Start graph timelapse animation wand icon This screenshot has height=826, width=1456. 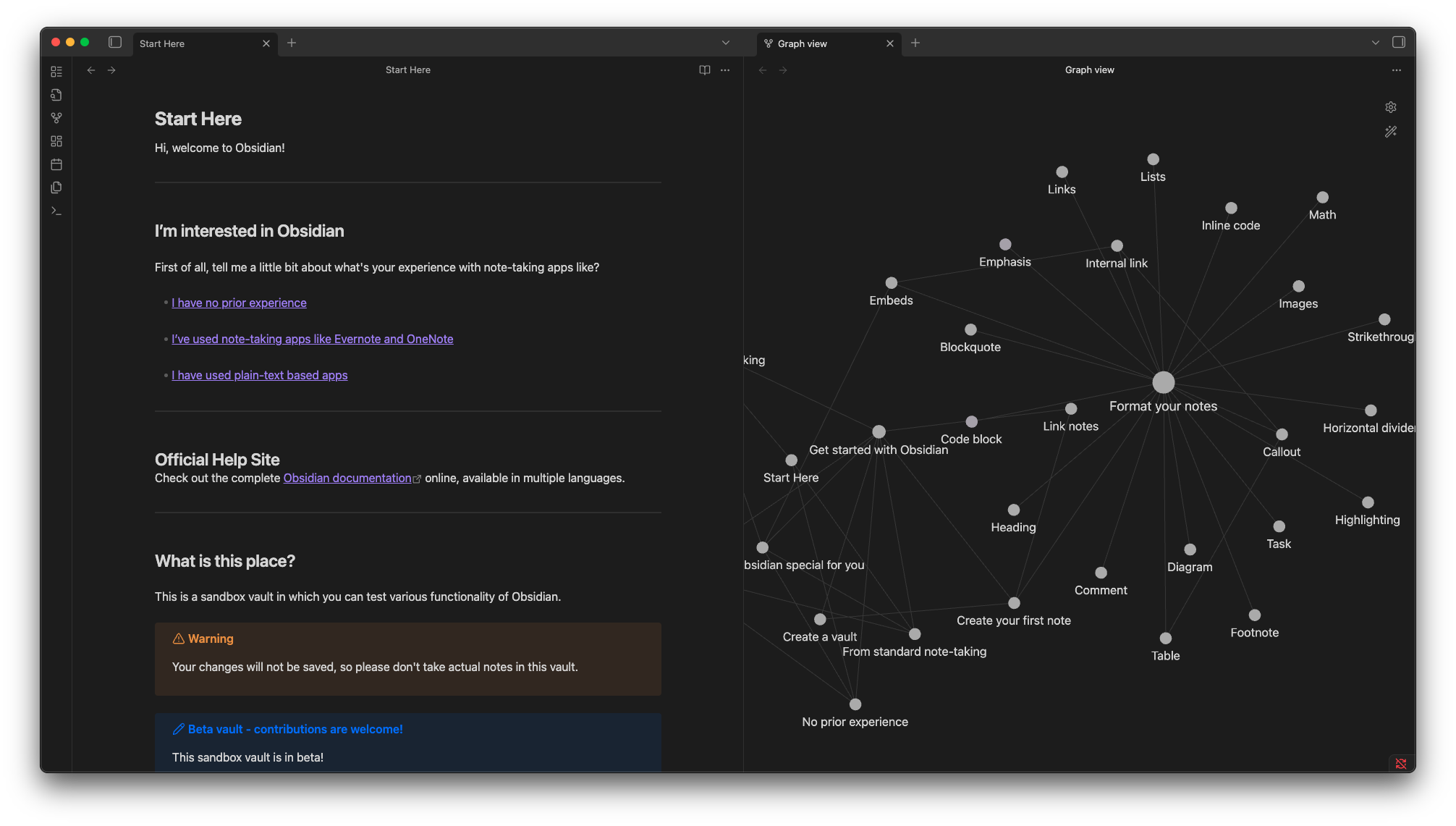(1390, 132)
